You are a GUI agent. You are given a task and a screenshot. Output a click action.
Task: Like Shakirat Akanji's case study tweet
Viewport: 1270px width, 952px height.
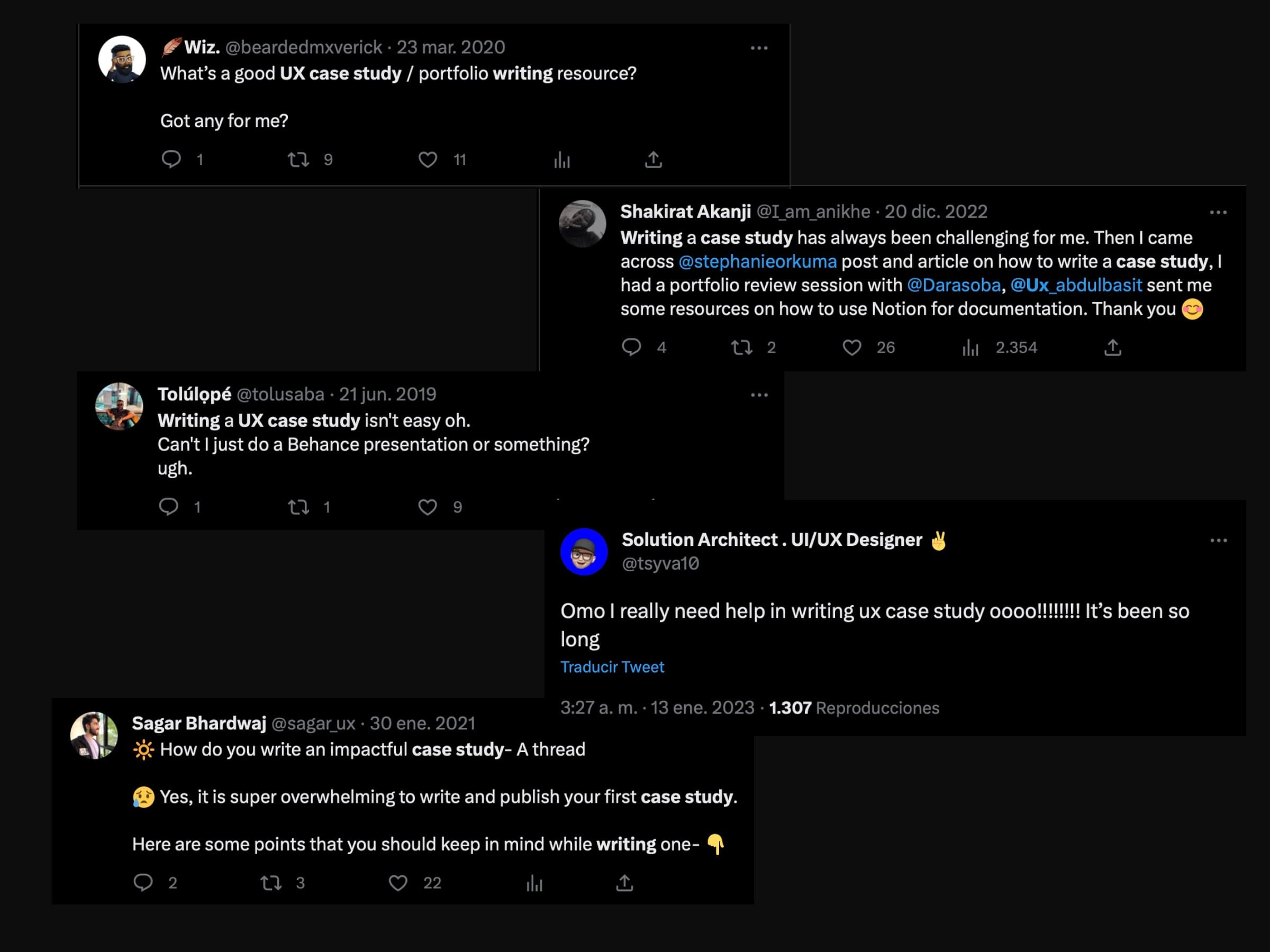(x=851, y=347)
